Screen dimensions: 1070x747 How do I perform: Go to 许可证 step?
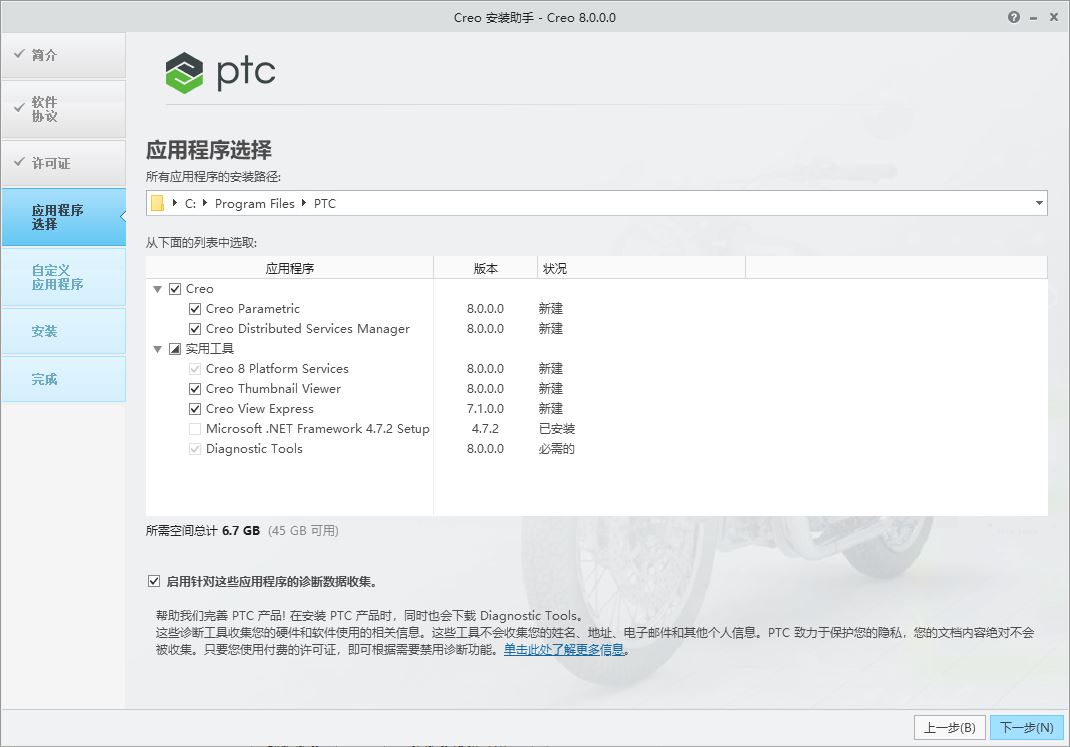point(63,163)
